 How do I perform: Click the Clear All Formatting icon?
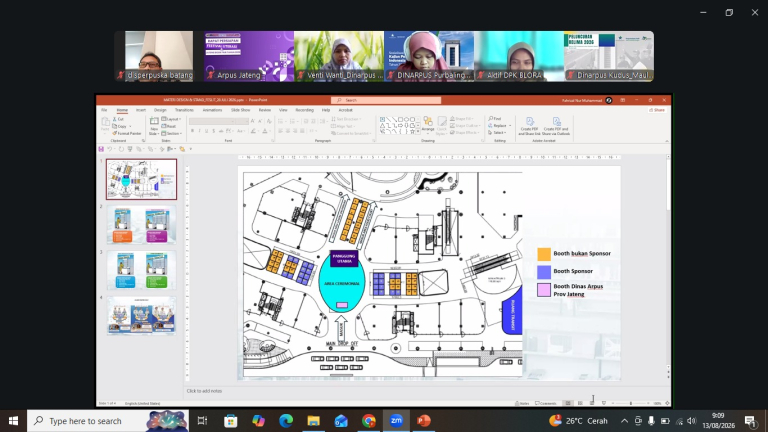pyautogui.click(x=269, y=121)
